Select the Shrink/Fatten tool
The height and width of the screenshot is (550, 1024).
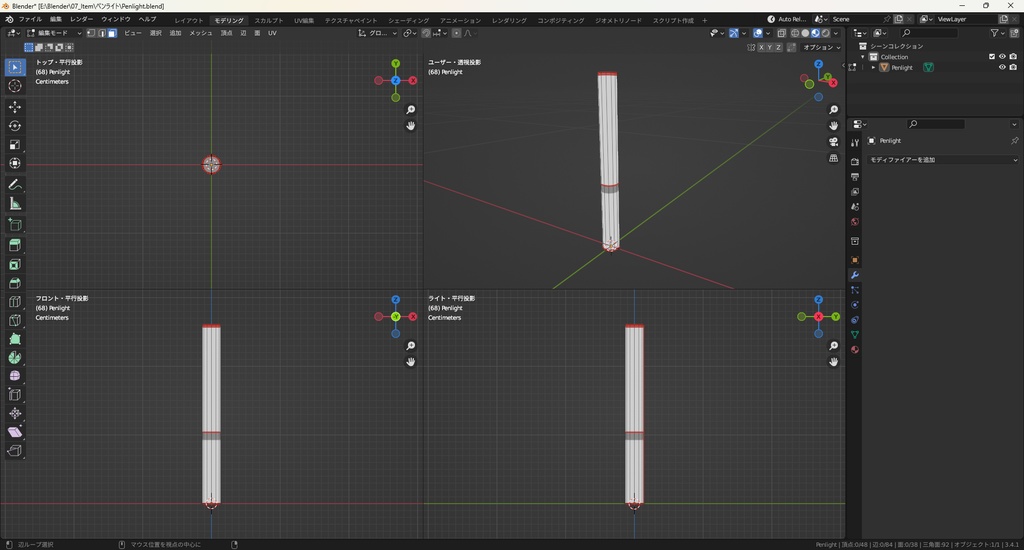[x=15, y=413]
